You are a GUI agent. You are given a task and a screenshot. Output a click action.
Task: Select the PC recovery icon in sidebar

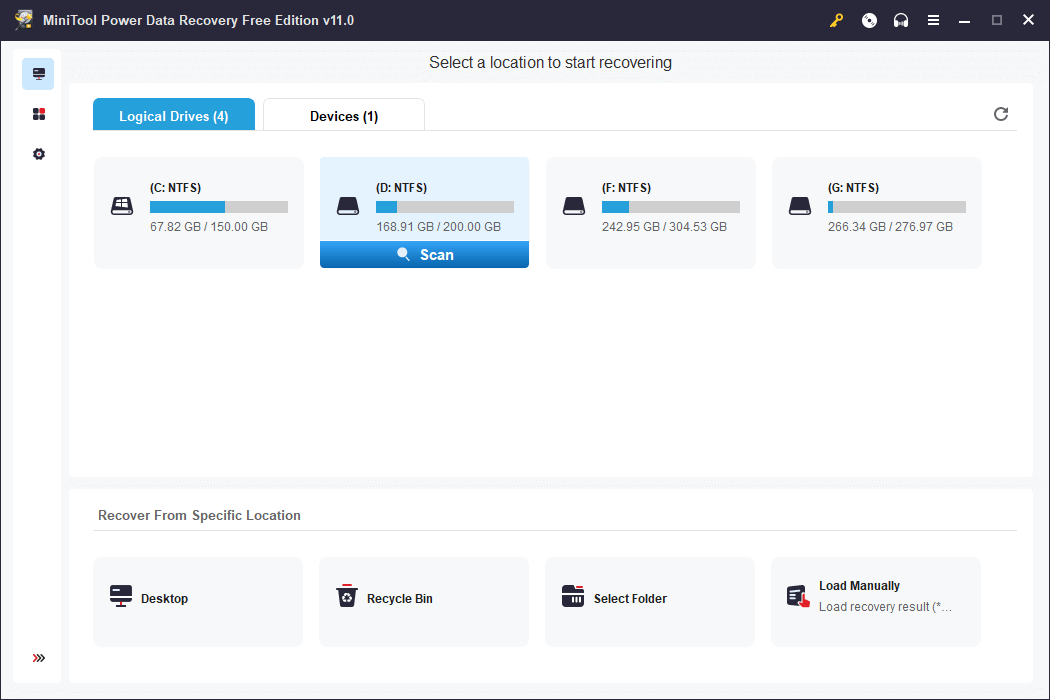click(x=38, y=73)
